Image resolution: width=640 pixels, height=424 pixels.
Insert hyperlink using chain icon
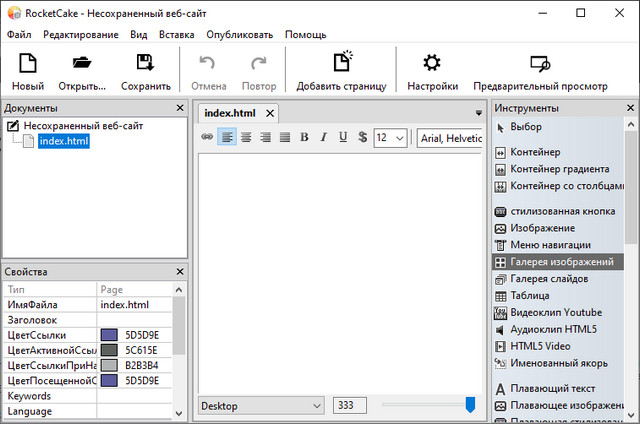click(x=207, y=137)
